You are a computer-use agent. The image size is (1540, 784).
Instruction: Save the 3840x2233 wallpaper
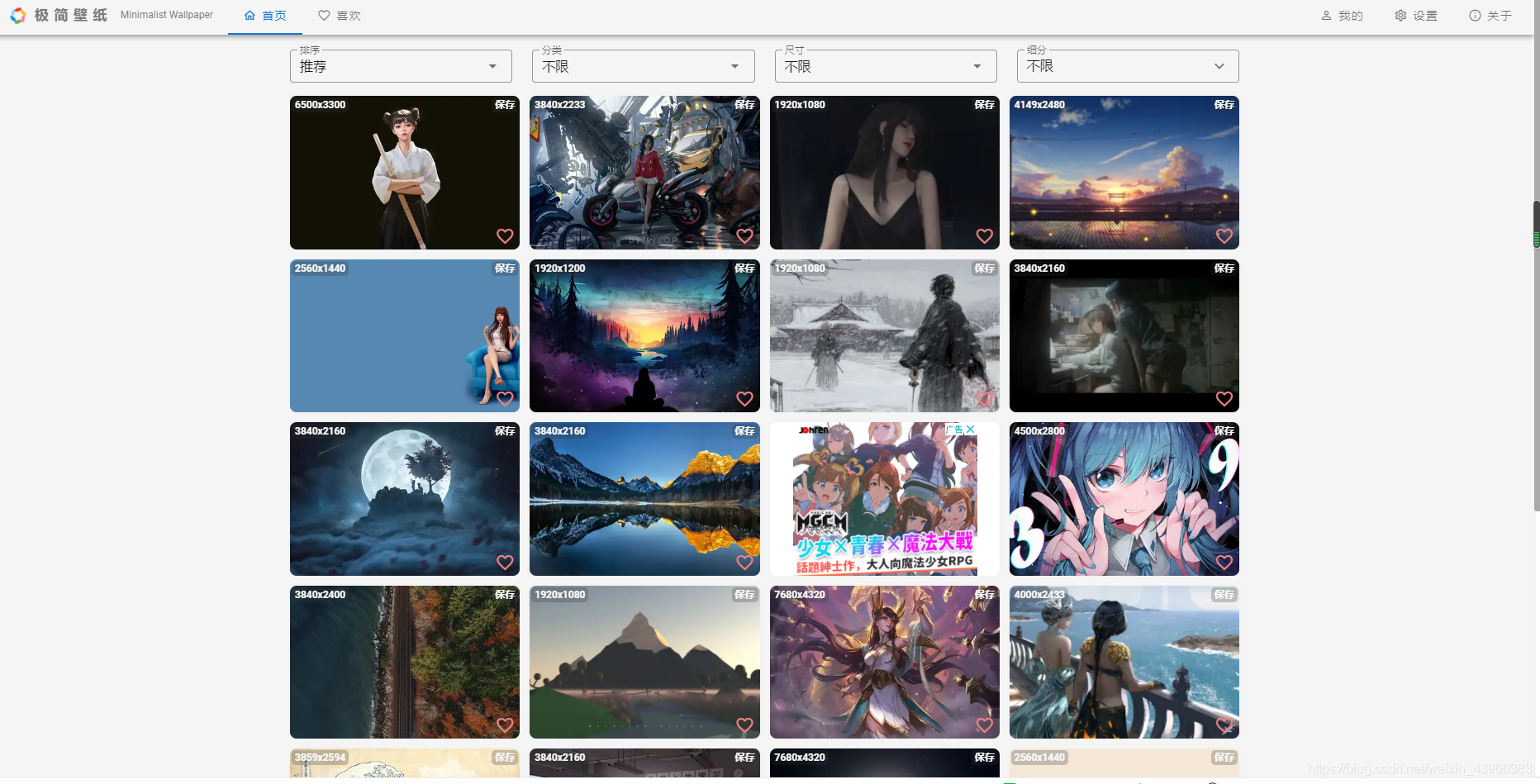pos(744,105)
